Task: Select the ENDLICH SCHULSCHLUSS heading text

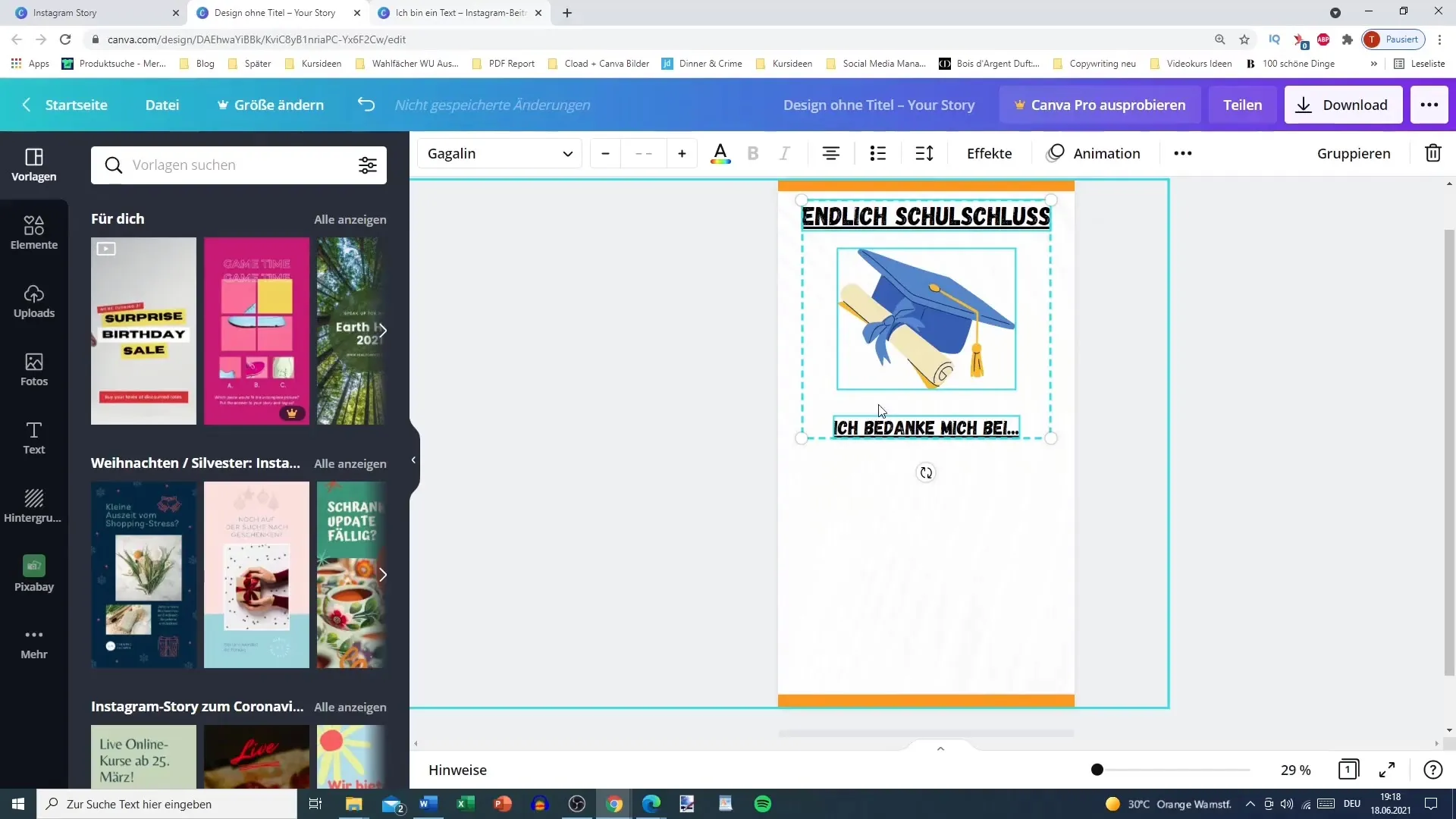Action: (926, 216)
